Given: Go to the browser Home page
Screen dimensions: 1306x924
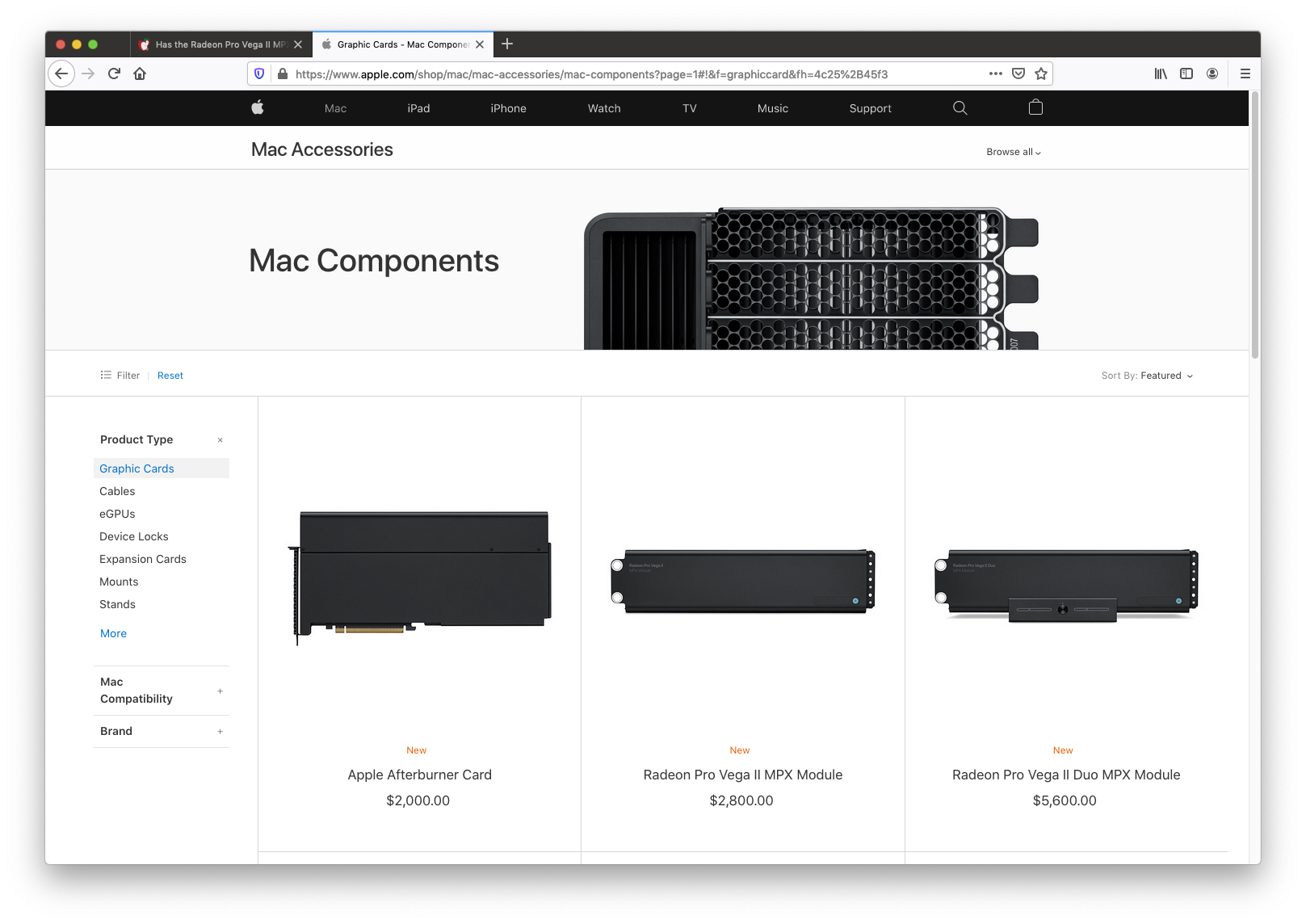Looking at the screenshot, I should [140, 73].
